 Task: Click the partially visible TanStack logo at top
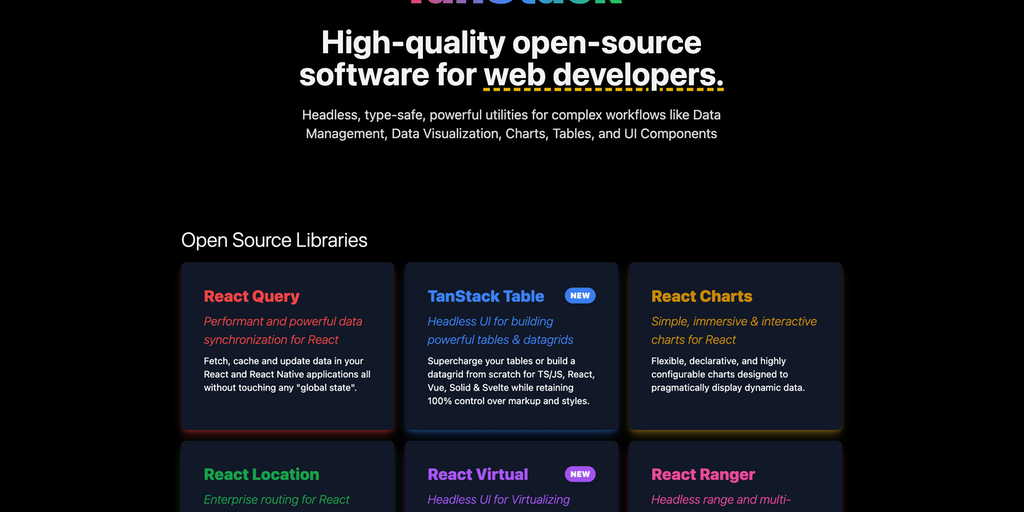point(512,3)
